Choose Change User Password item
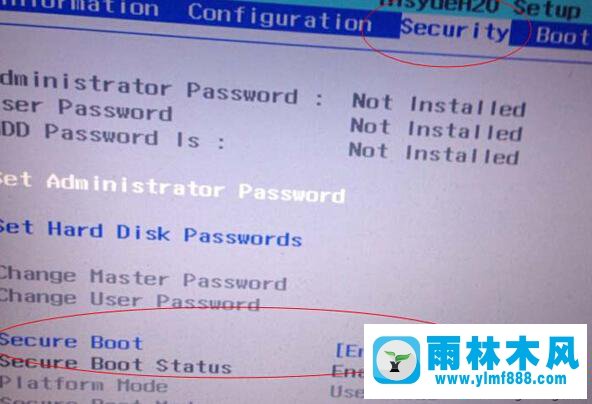The image size is (592, 404). (x=130, y=300)
